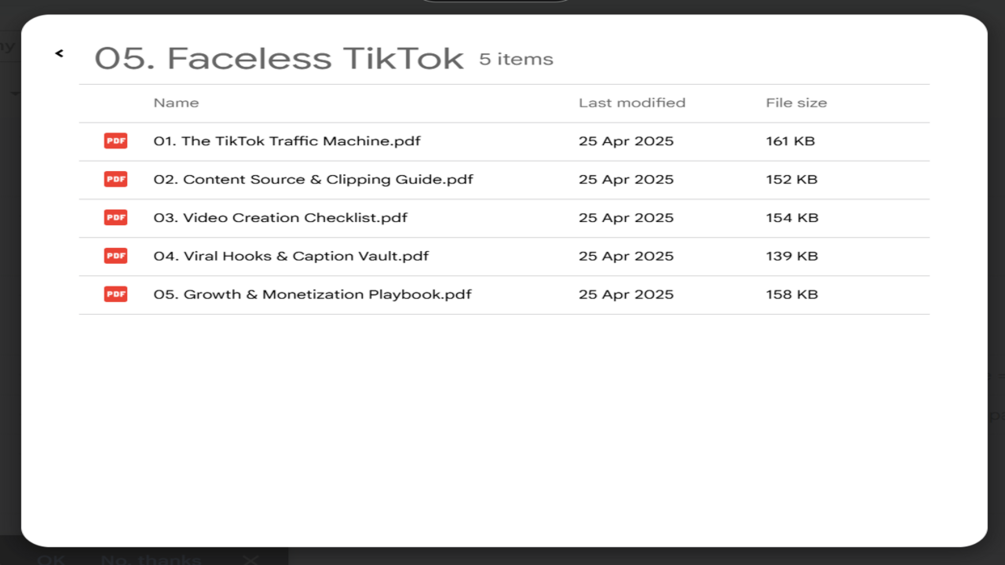The height and width of the screenshot is (565, 1005).
Task: Open 05. Growth & Monetization Playbook.pdf
Action: [x=312, y=295]
